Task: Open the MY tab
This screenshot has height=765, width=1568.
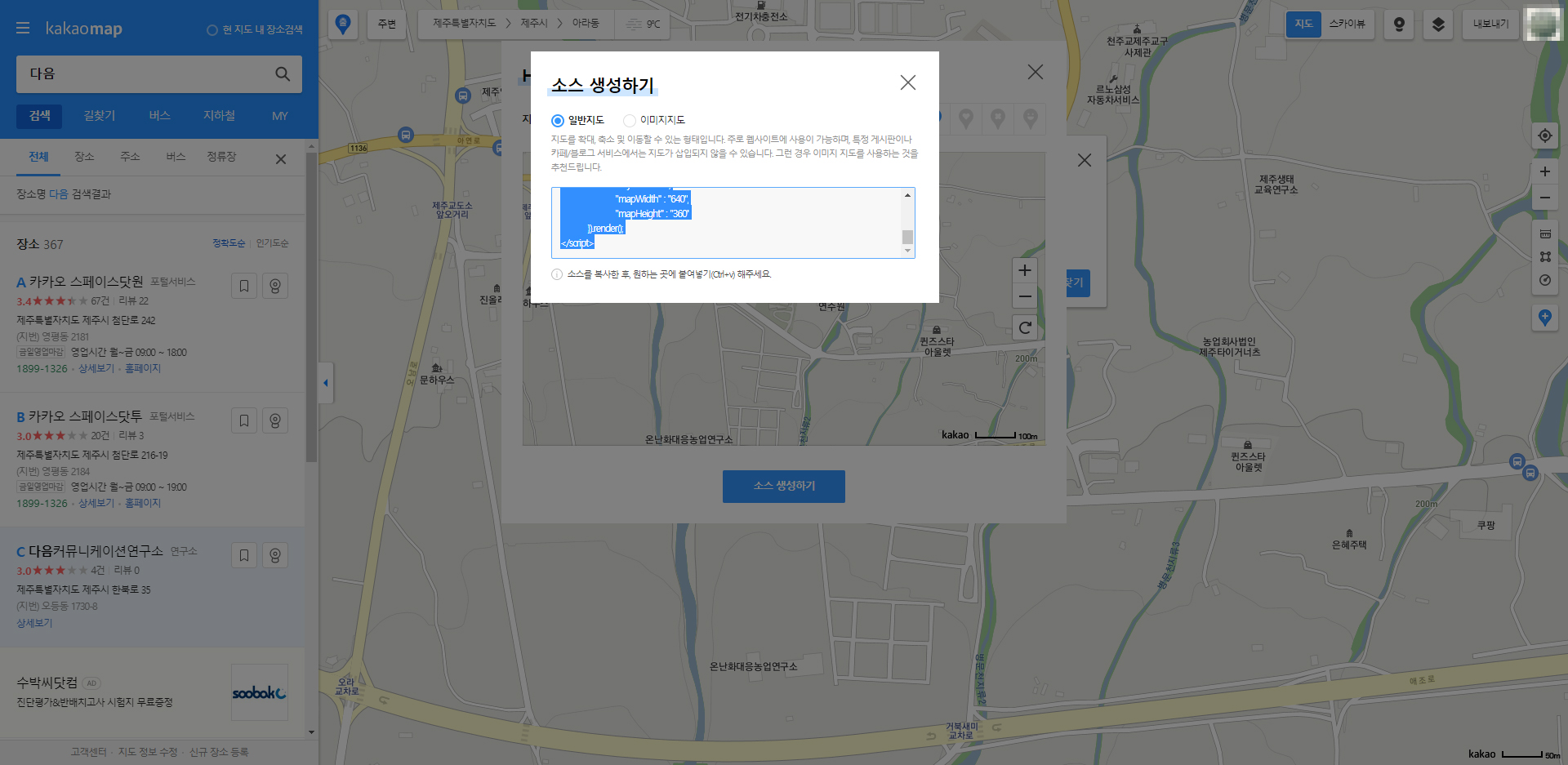Action: (x=279, y=116)
